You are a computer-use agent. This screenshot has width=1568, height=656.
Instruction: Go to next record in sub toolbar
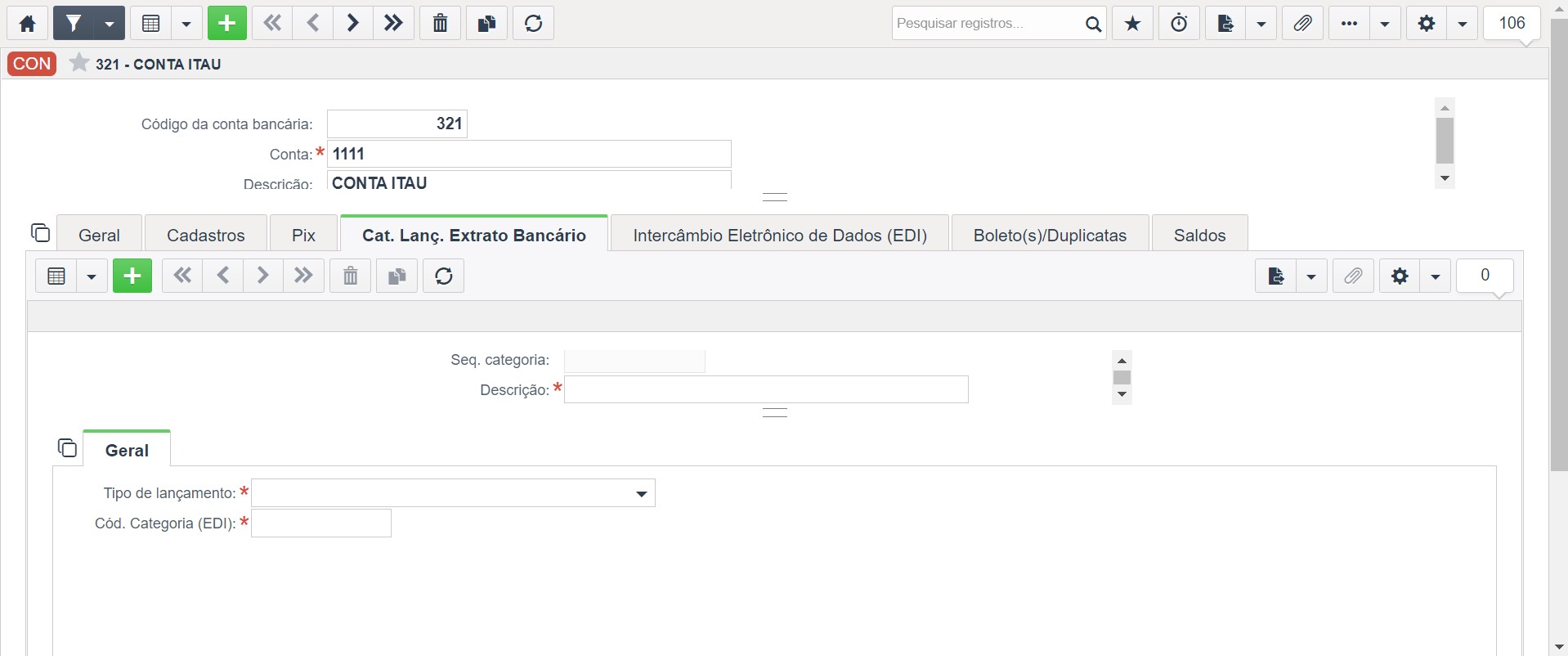263,276
